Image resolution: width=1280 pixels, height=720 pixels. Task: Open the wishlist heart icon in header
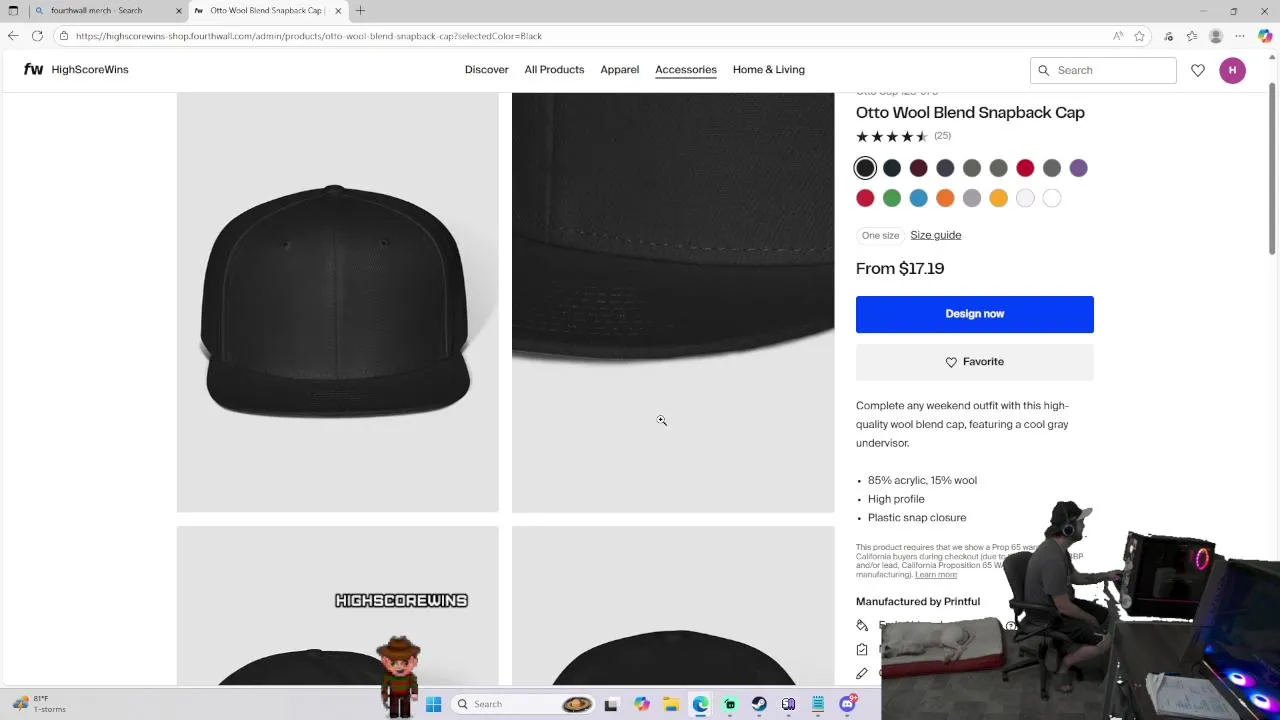tap(1198, 70)
